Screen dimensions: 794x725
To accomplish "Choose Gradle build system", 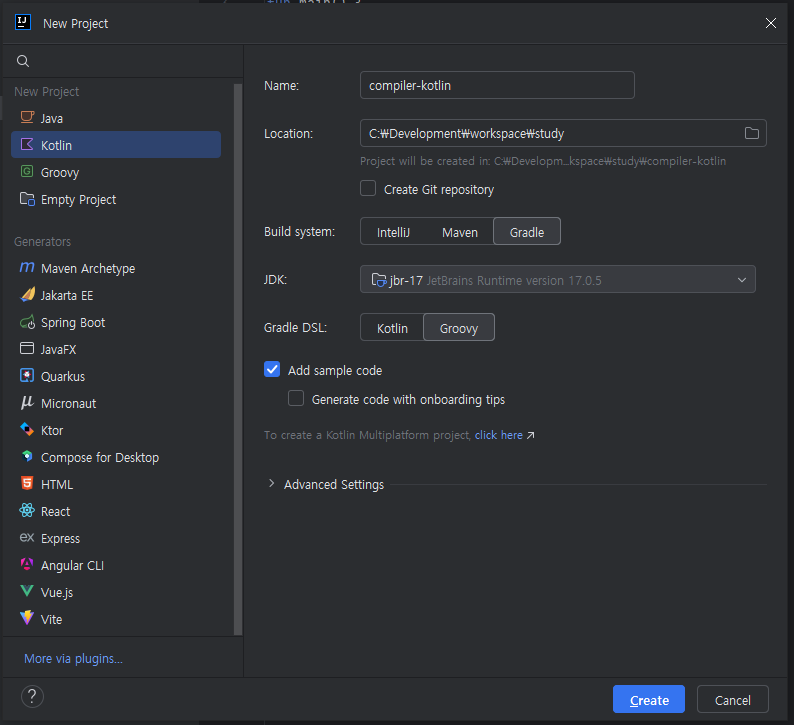I will (x=527, y=232).
